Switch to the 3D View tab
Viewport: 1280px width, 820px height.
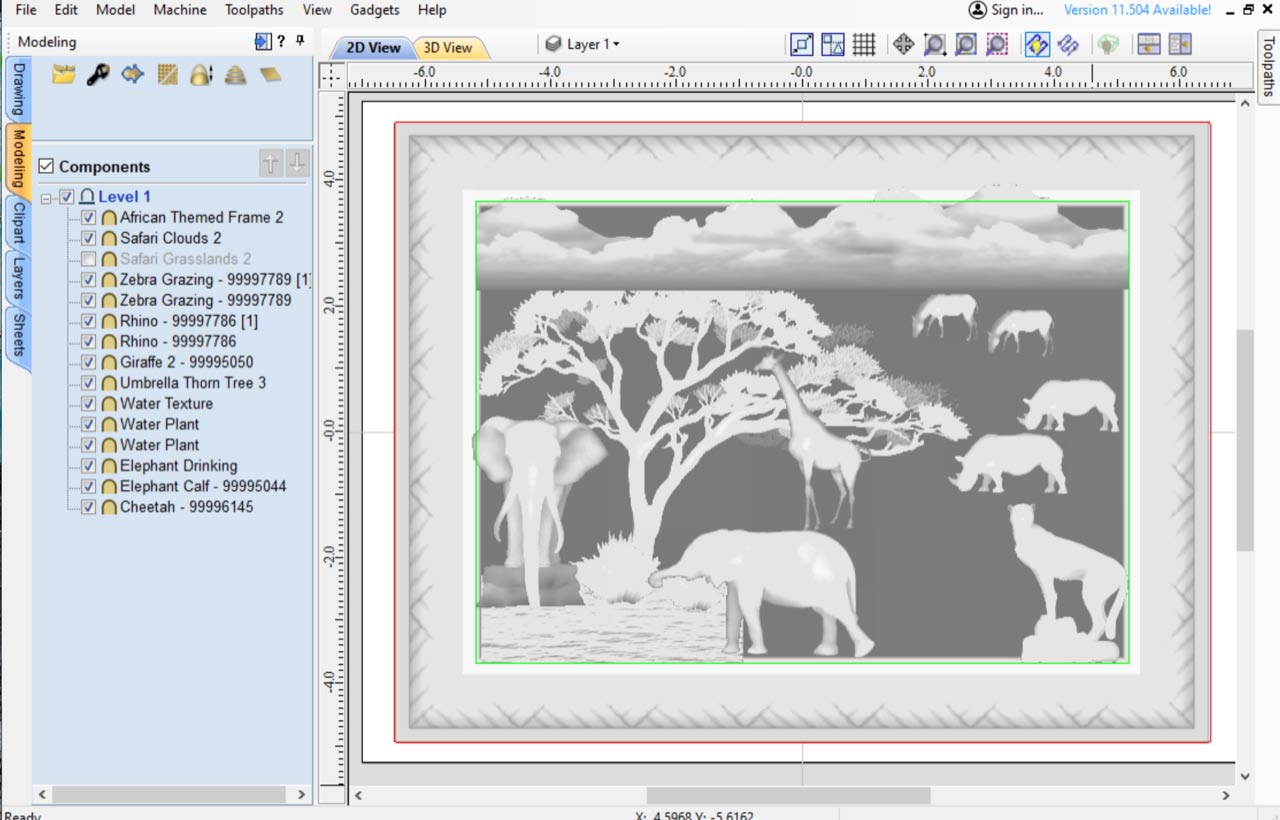click(x=447, y=47)
